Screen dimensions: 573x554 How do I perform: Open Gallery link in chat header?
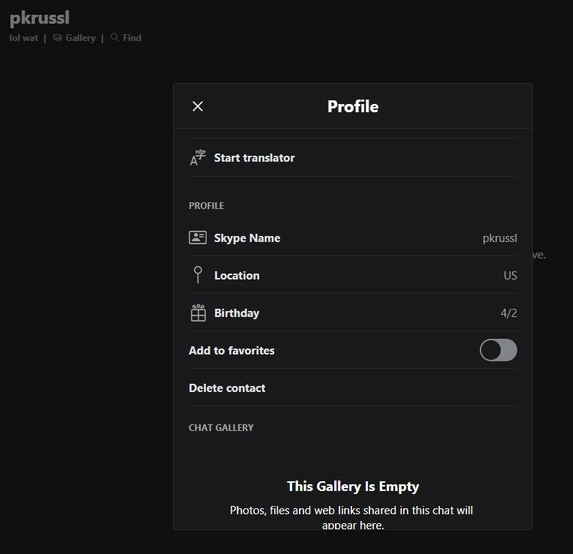click(x=80, y=38)
